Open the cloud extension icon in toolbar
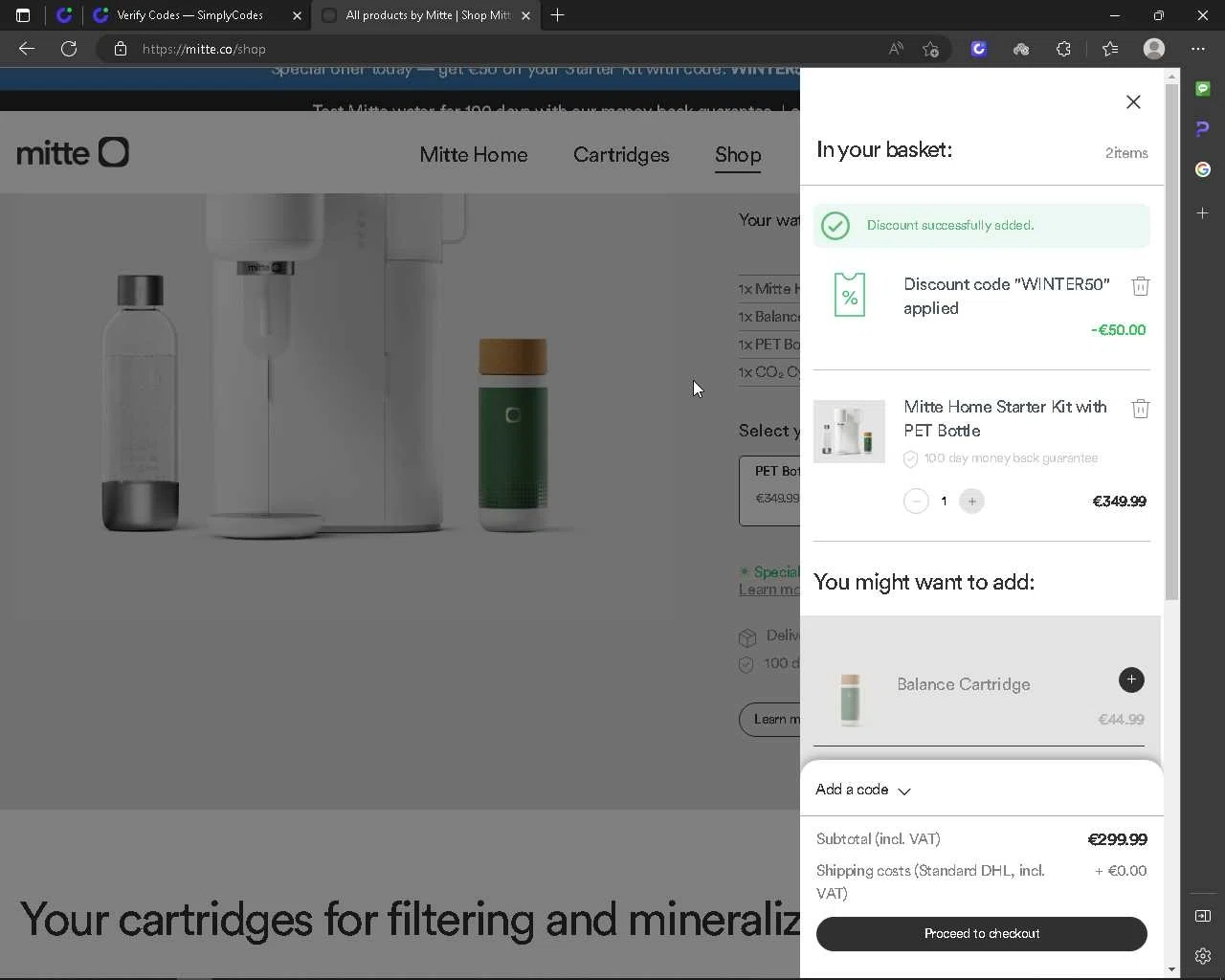1225x980 pixels. coord(1021,49)
